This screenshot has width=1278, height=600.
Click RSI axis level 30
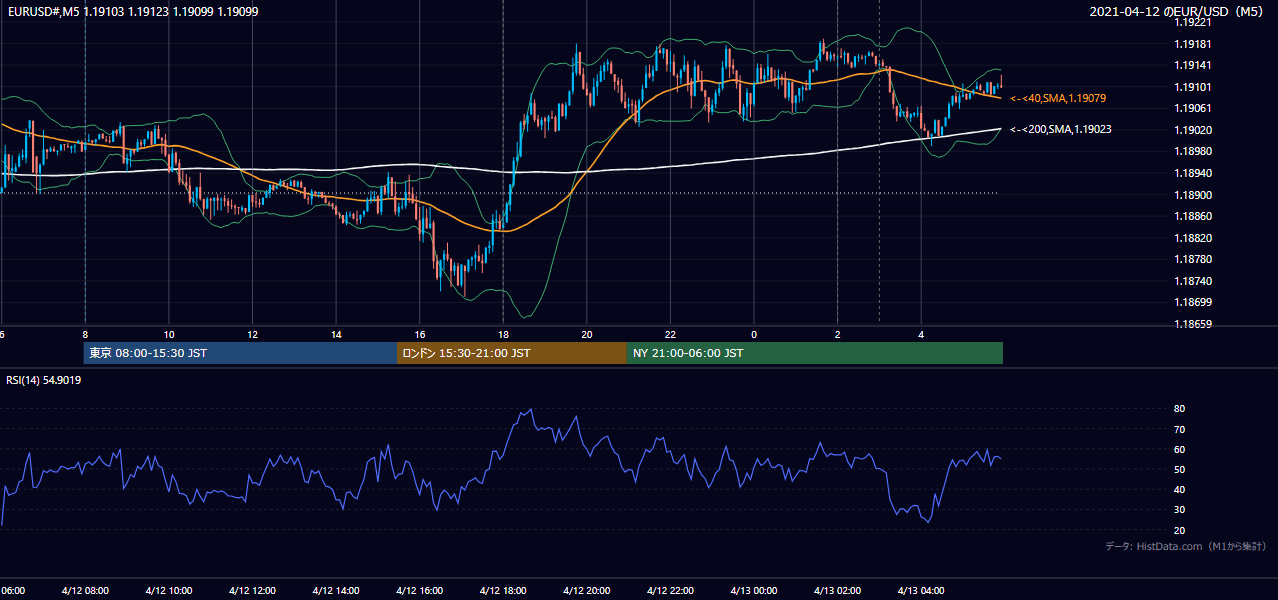1179,510
